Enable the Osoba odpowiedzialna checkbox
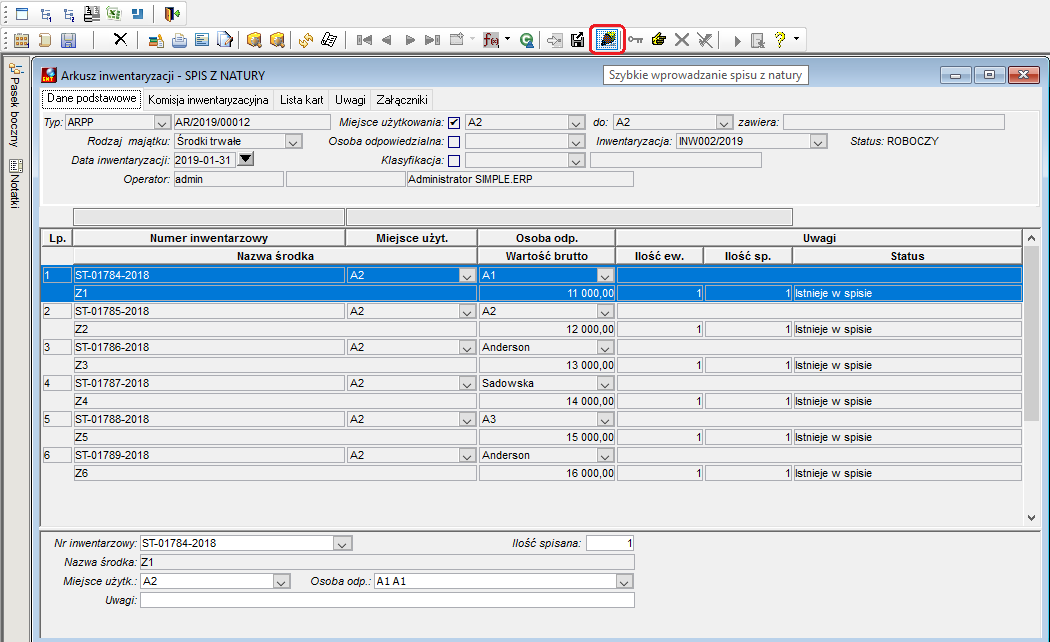This screenshot has height=642, width=1050. [454, 141]
